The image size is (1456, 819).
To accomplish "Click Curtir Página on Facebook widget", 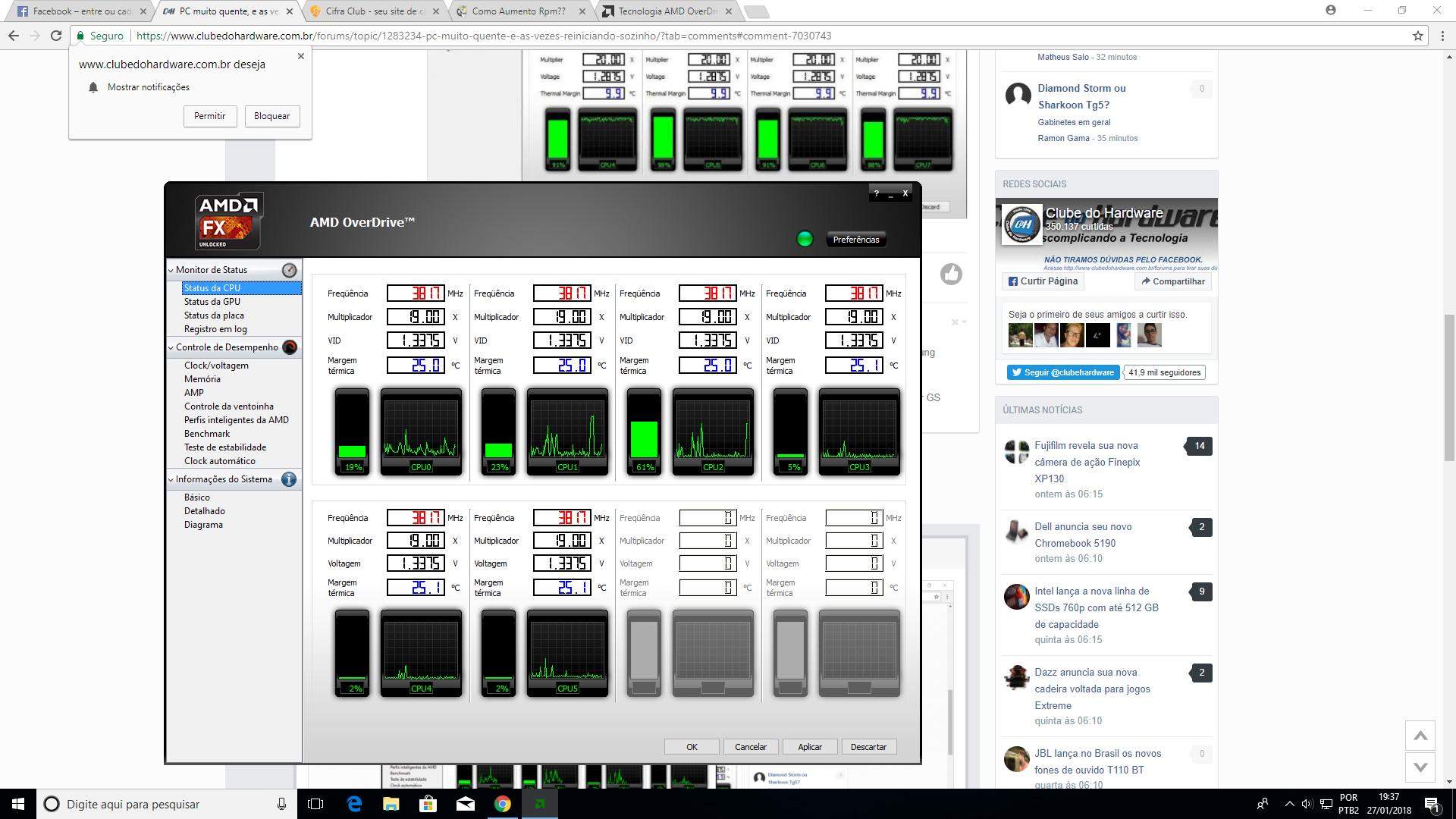I will click(x=1043, y=281).
